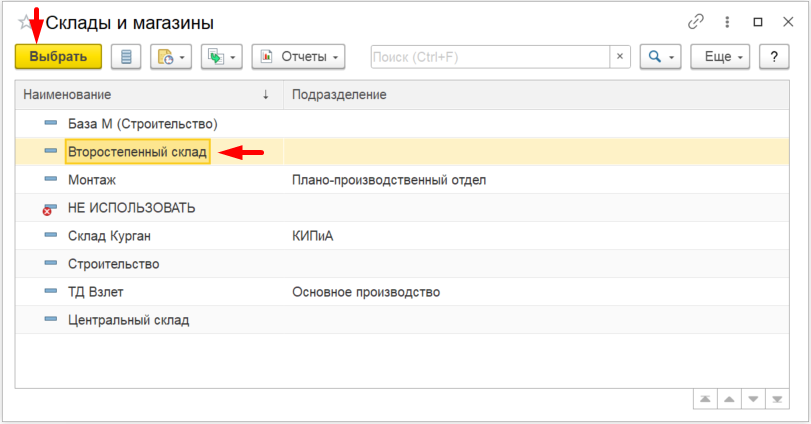The image size is (811, 424).
Task: Add the window to favorites with the star icon
Action: (x=25, y=22)
